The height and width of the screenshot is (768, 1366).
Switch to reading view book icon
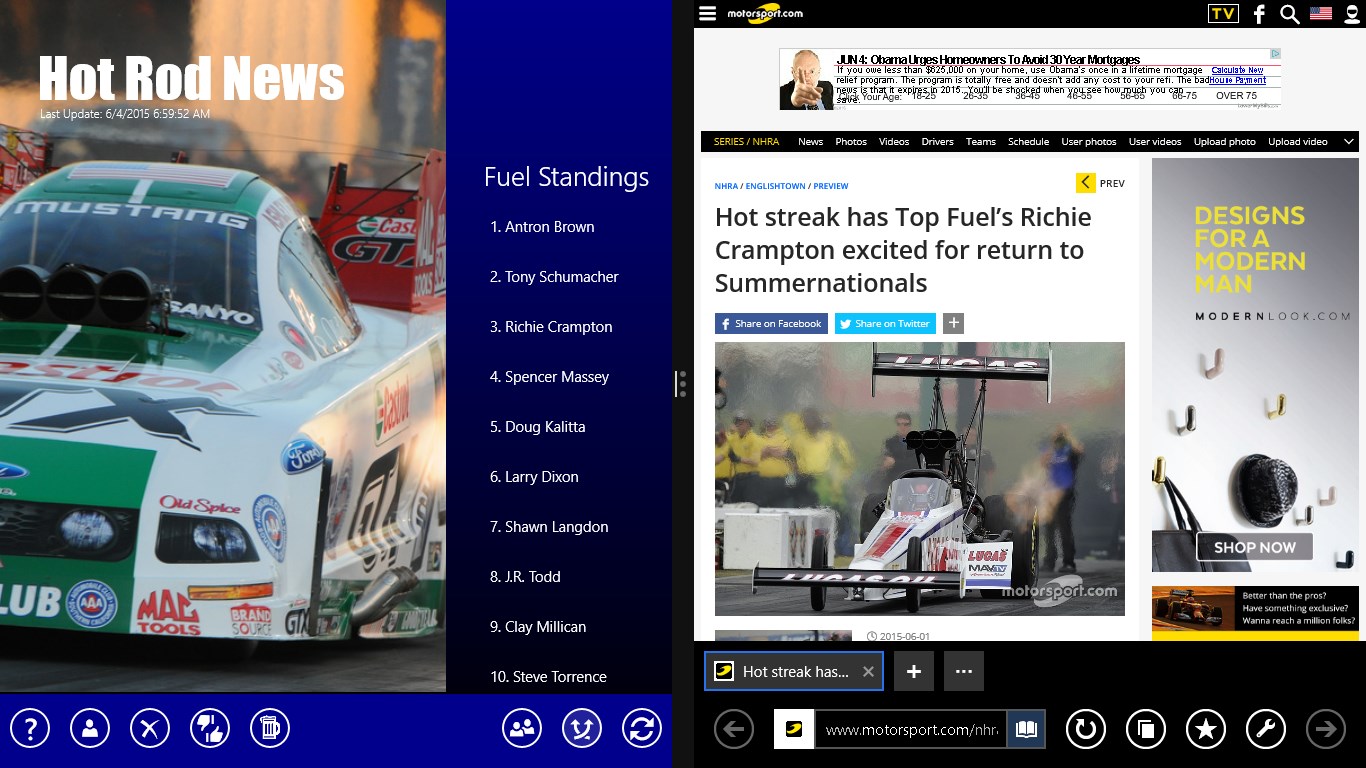(1025, 730)
